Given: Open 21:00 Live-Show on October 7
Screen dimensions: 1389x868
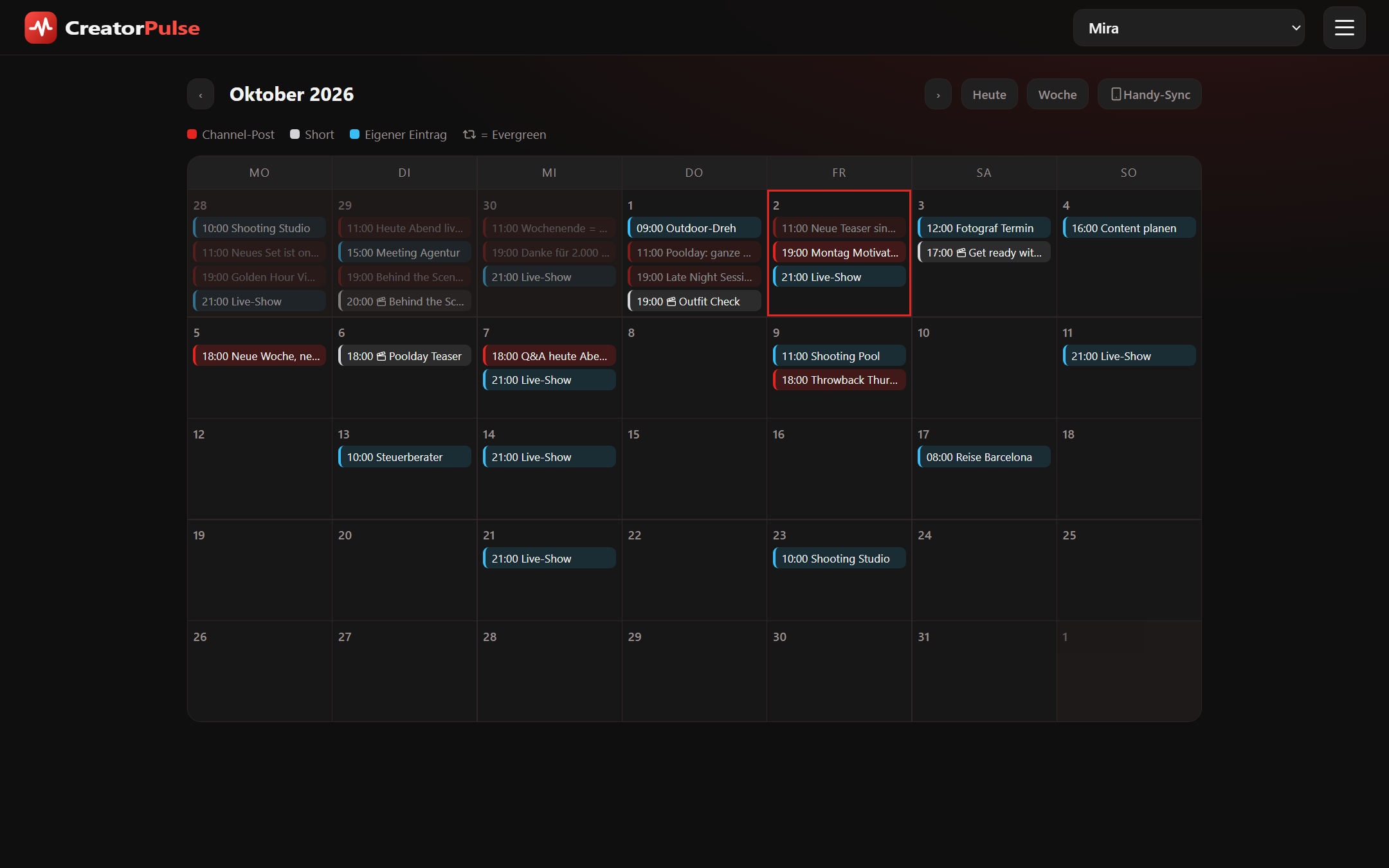Looking at the screenshot, I should pyautogui.click(x=549, y=380).
